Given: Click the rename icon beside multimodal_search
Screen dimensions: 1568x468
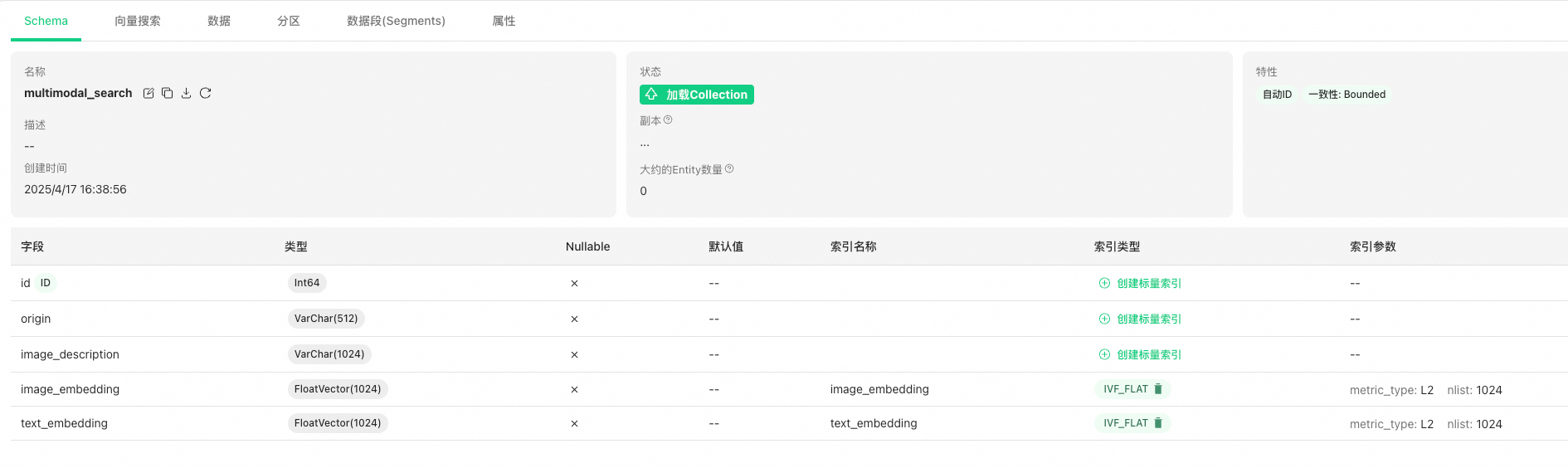Looking at the screenshot, I should pyautogui.click(x=149, y=93).
